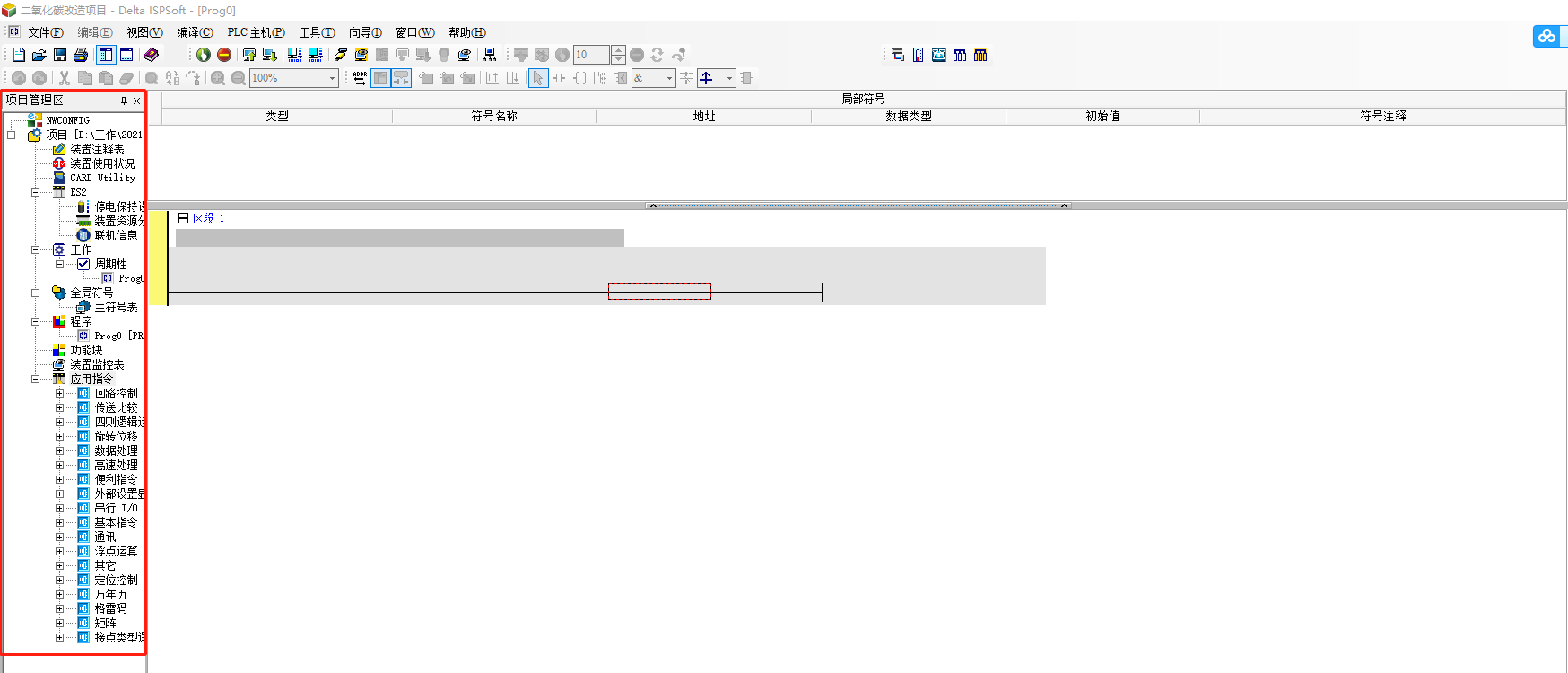Image resolution: width=1568 pixels, height=673 pixels.
Task: Open the 工具(T) menu
Action: coord(317,32)
